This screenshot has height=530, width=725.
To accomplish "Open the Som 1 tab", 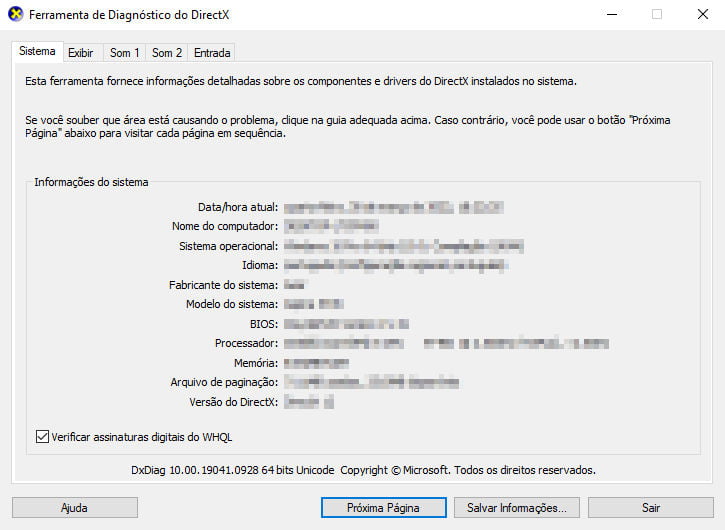I will (x=124, y=53).
